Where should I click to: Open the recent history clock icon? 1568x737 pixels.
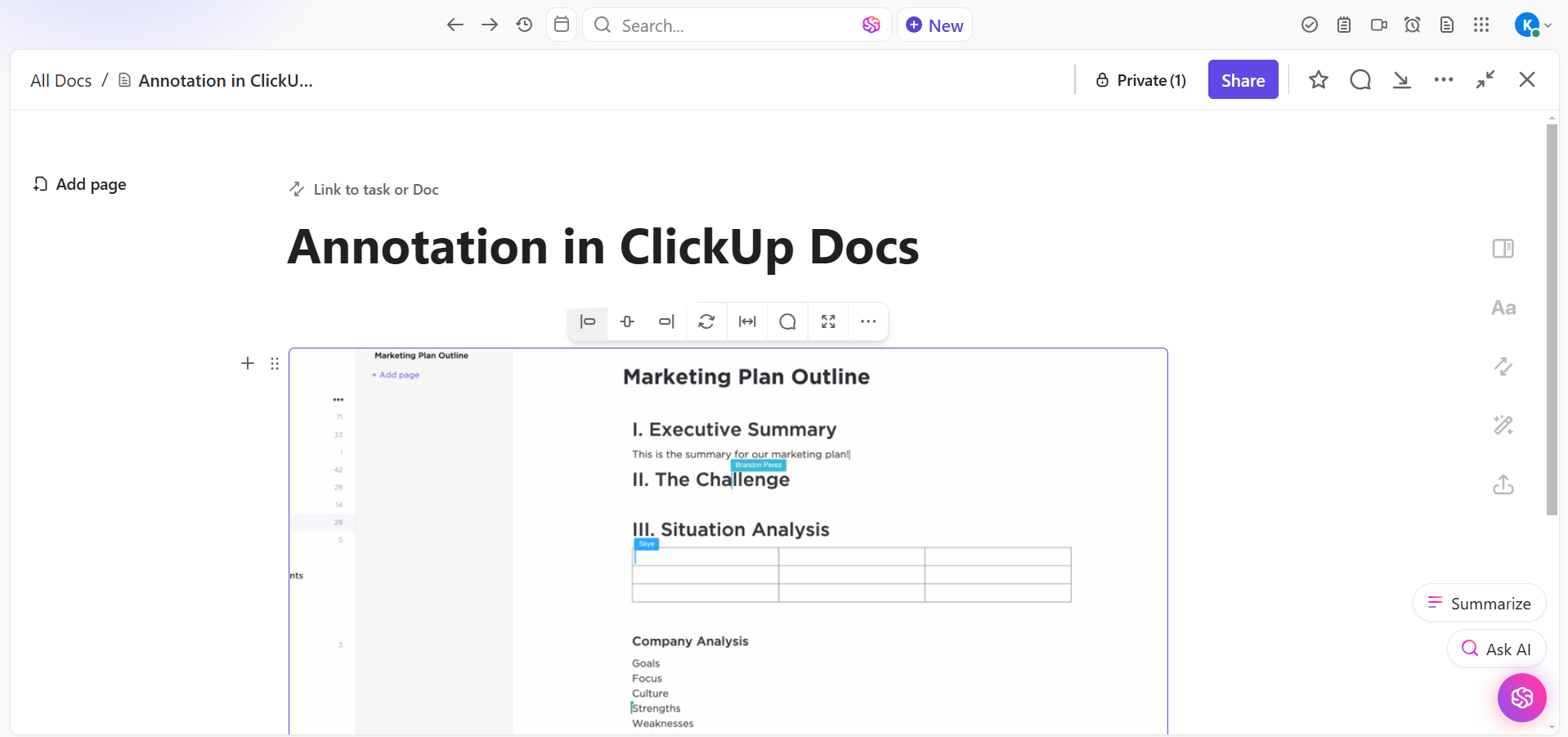524,25
